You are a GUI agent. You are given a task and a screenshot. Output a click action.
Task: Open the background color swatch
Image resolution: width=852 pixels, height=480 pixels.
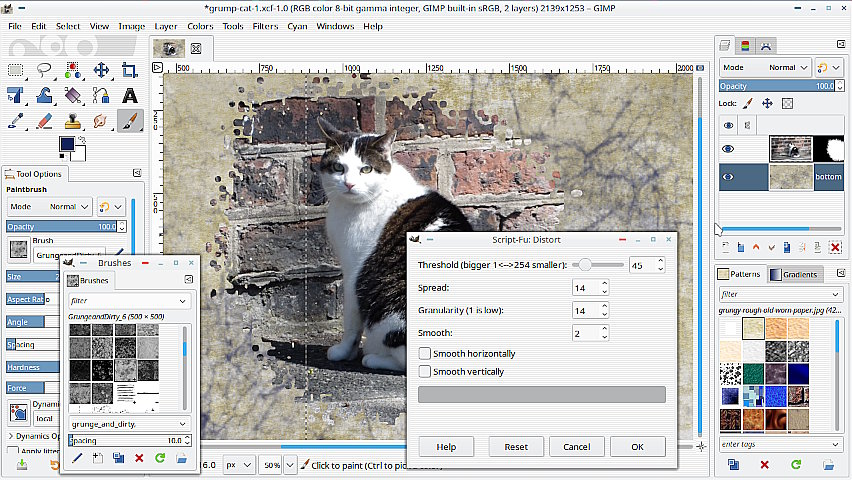click(x=80, y=154)
